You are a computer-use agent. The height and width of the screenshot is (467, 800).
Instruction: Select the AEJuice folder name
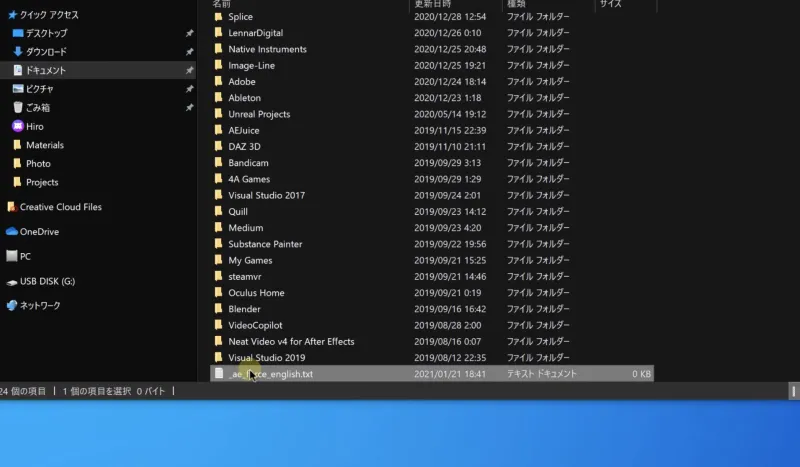[244, 130]
